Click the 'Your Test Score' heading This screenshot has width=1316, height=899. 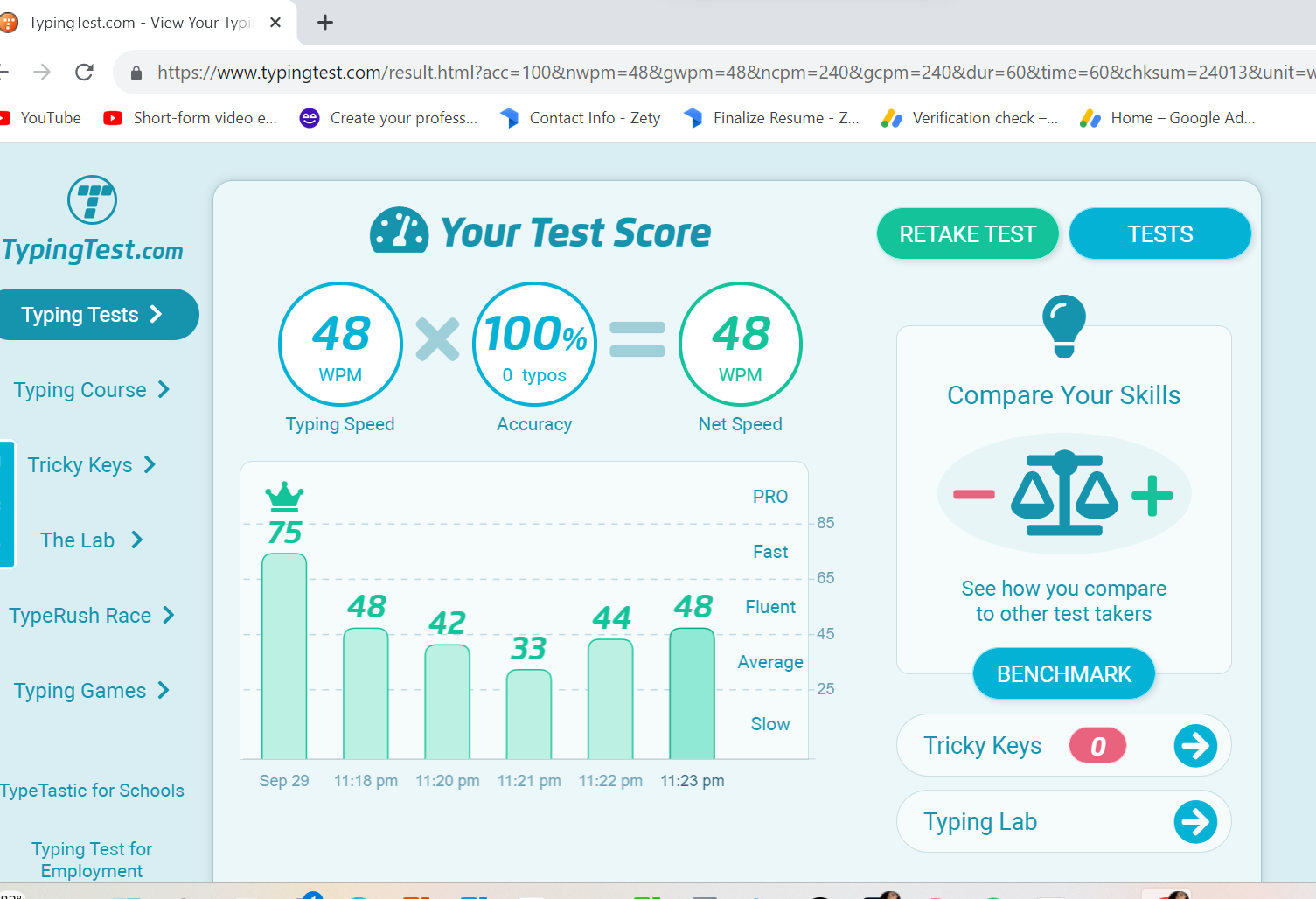point(575,233)
